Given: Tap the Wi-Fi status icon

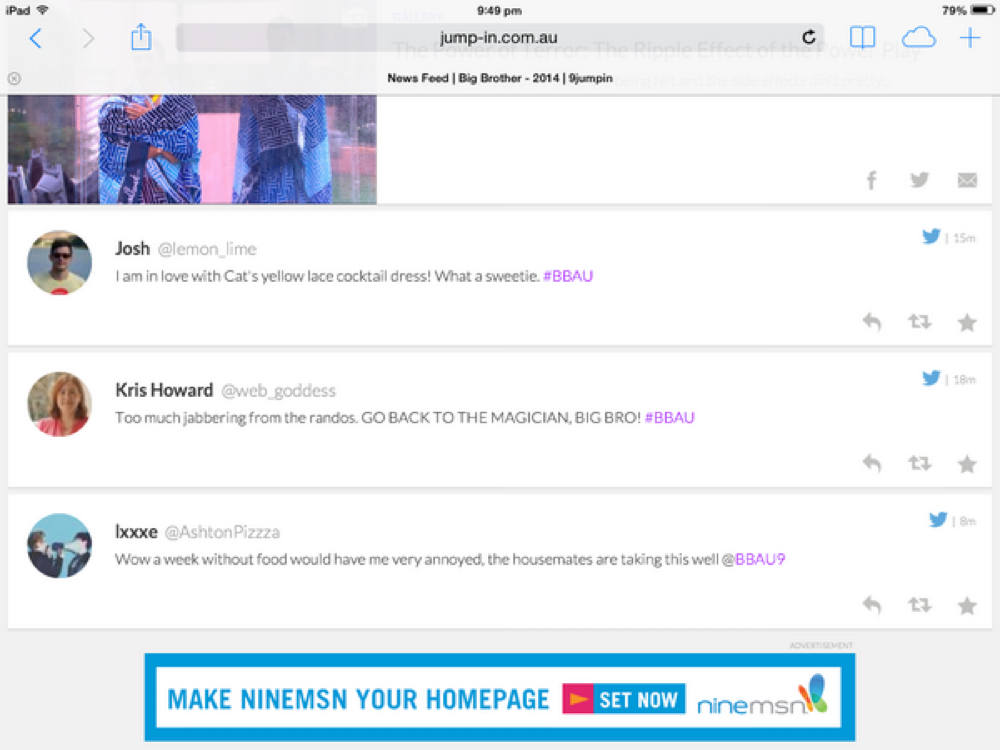Looking at the screenshot, I should coord(43,10).
